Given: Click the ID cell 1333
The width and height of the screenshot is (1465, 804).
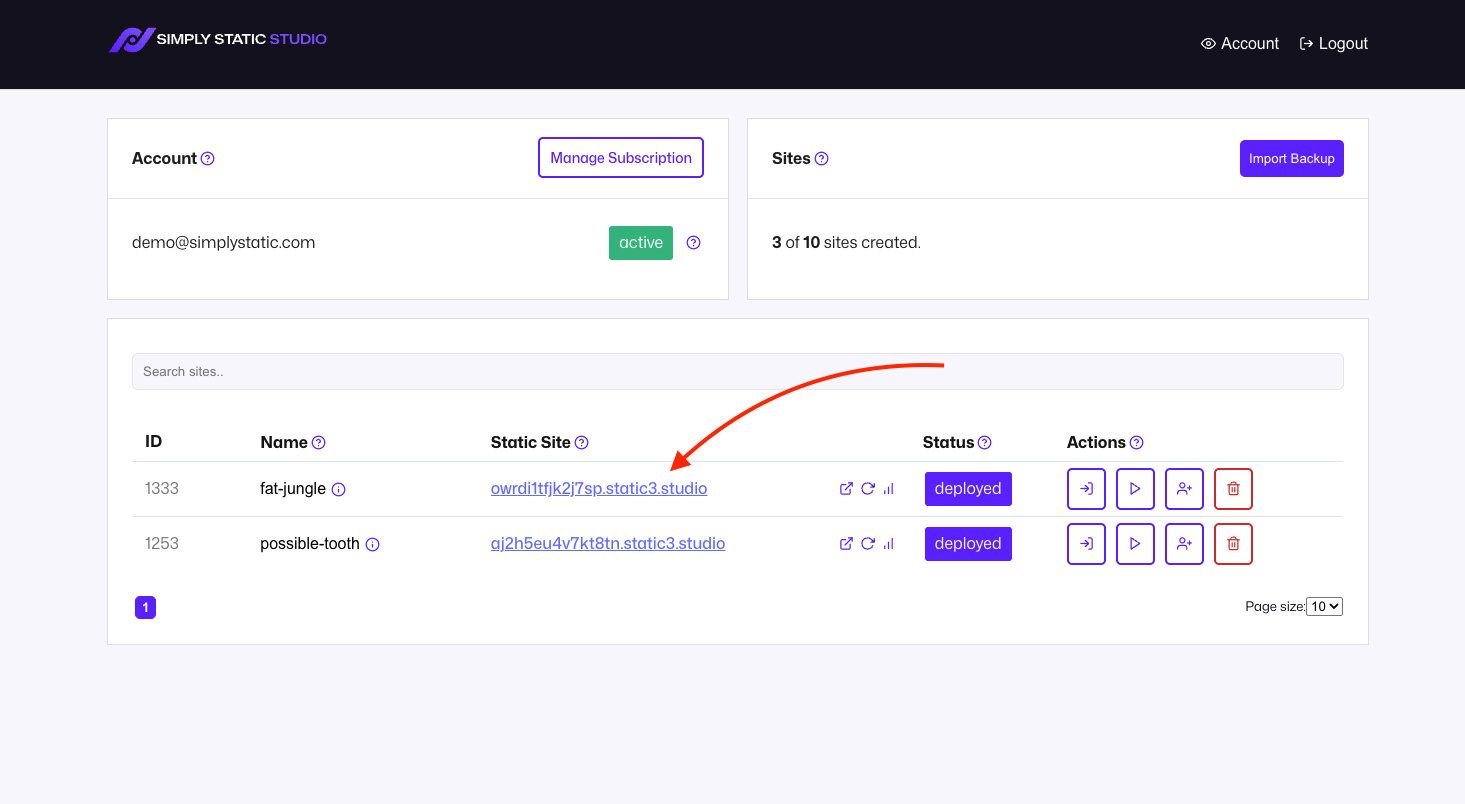Looking at the screenshot, I should tap(162, 489).
